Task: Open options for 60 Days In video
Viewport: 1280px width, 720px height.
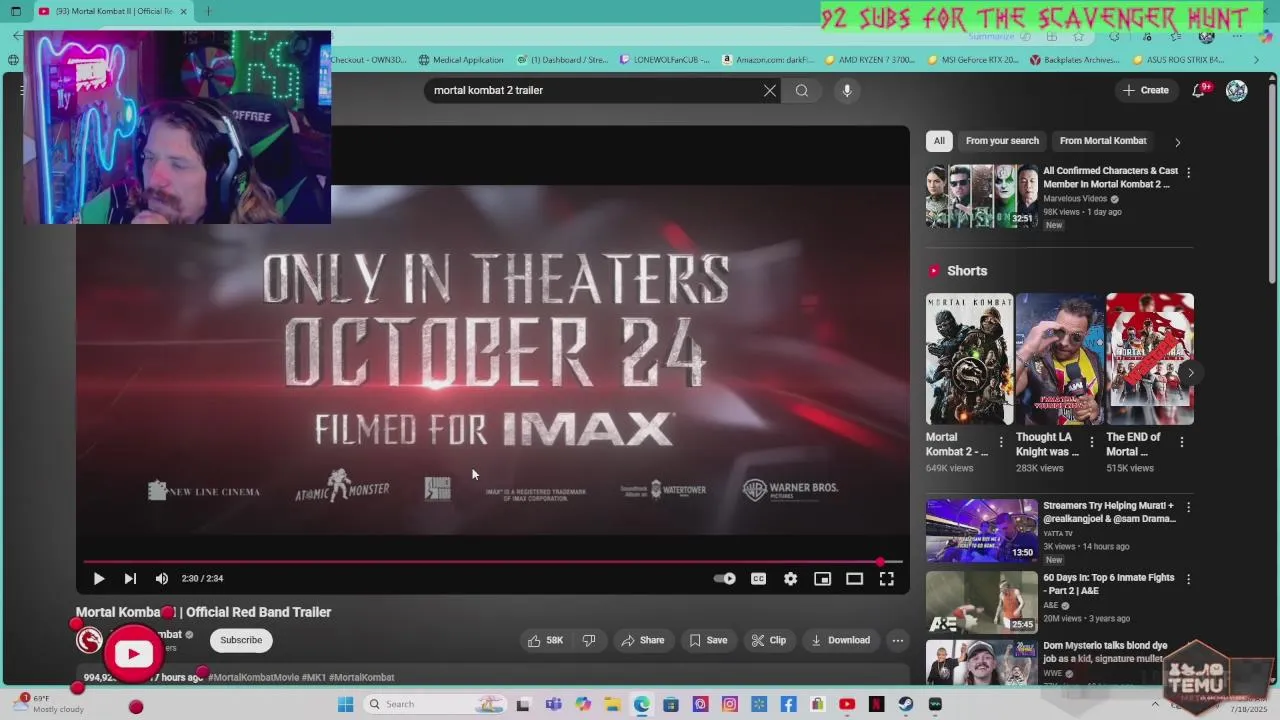Action: coord(1188,579)
